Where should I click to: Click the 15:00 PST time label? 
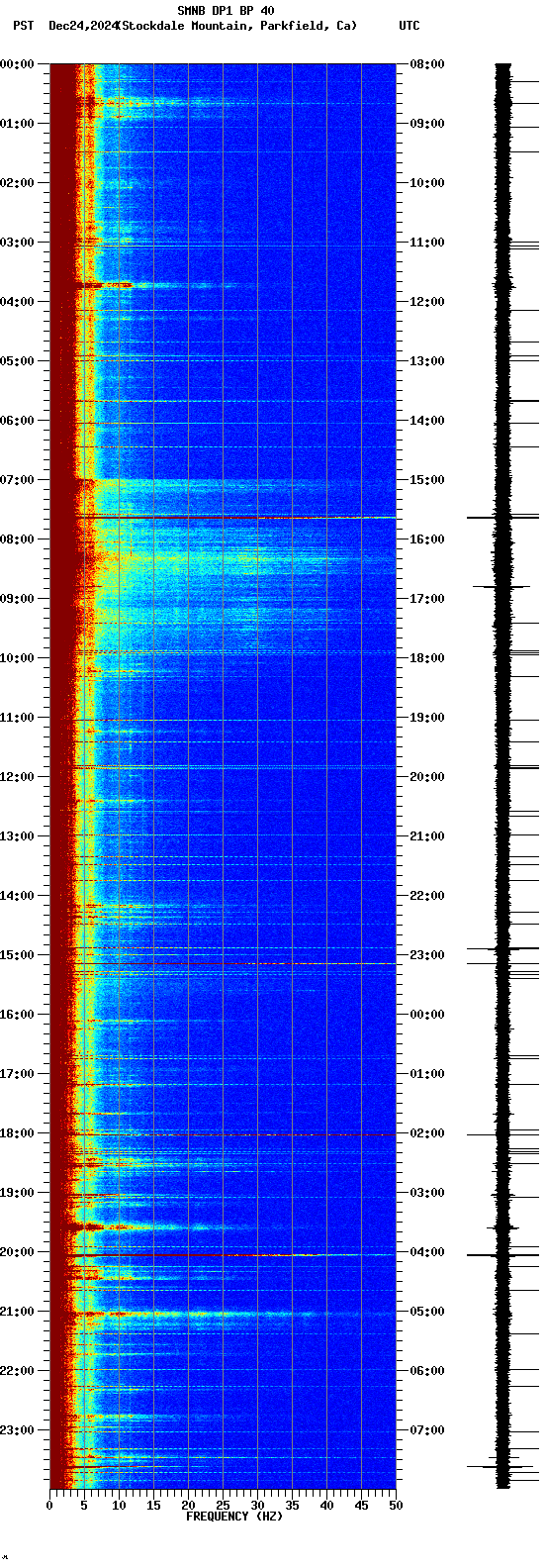pyautogui.click(x=18, y=955)
